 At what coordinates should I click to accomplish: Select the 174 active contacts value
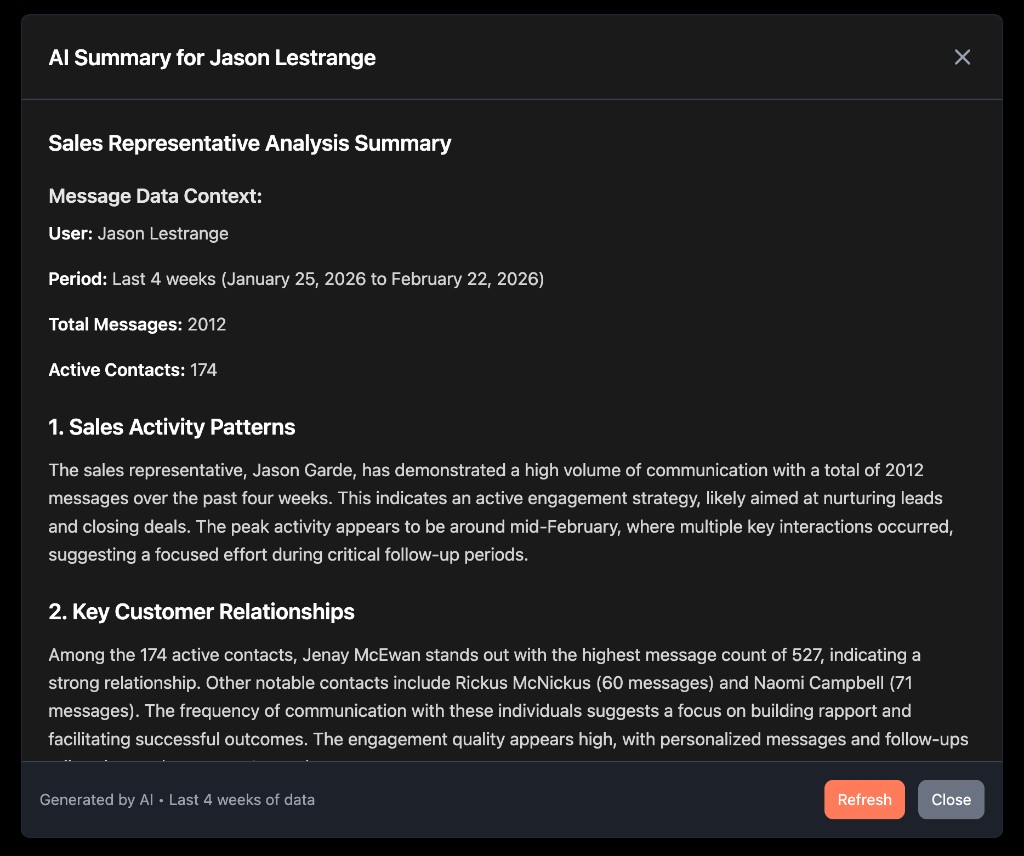204,370
